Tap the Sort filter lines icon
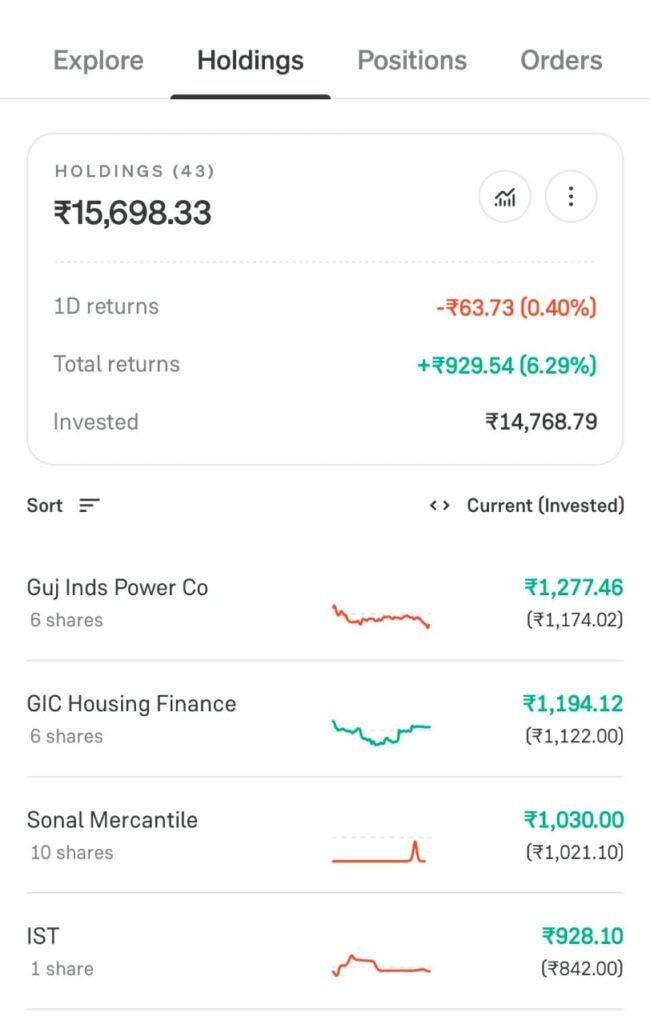The width and height of the screenshot is (650, 1024). (x=89, y=505)
